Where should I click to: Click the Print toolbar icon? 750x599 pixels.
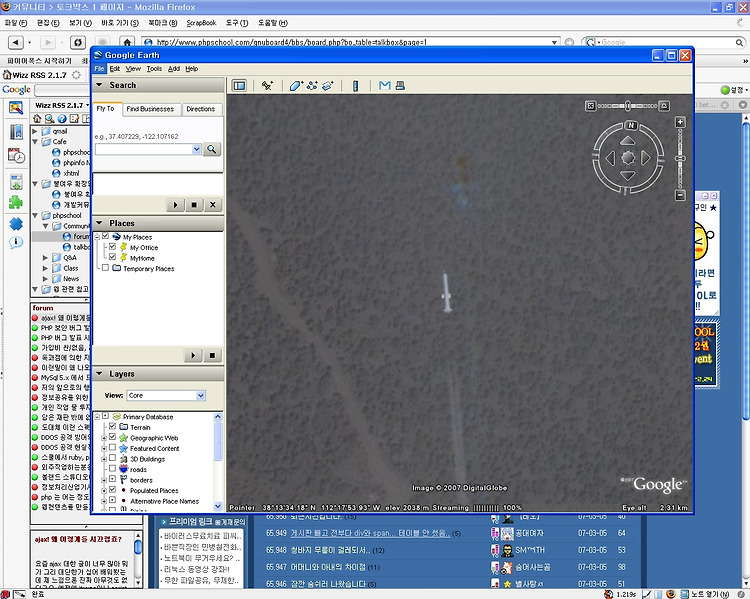(x=400, y=85)
